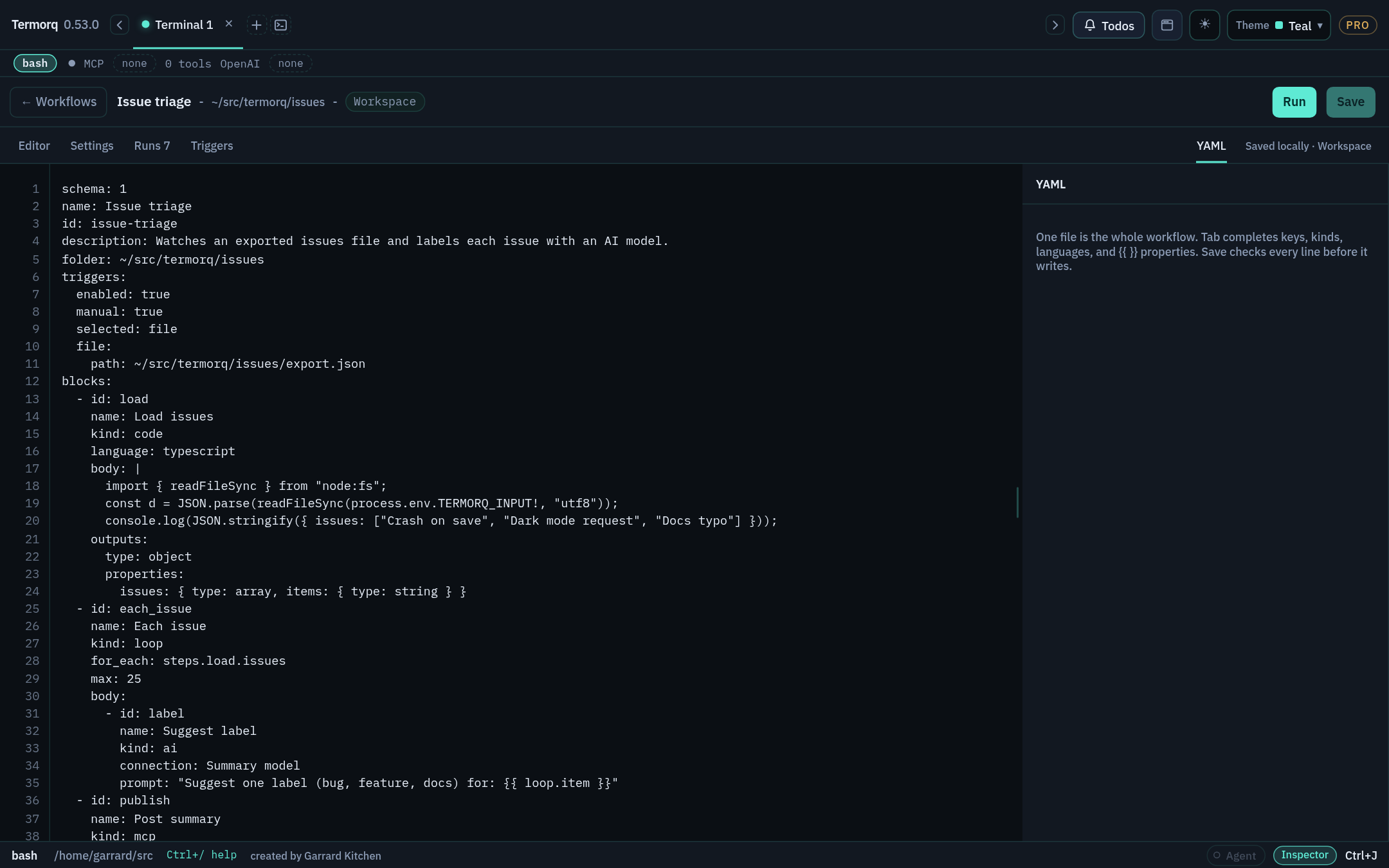Screen dimensions: 1389x868
Task: Close the Terminal 1 tab
Action: pyautogui.click(x=229, y=24)
